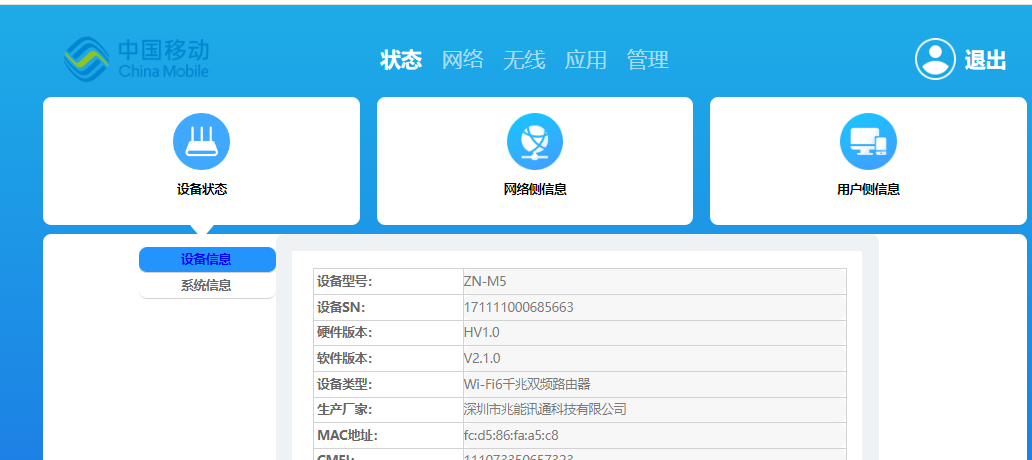Switch to the 网络 tab
The width and height of the screenshot is (1032, 460).
(x=463, y=60)
